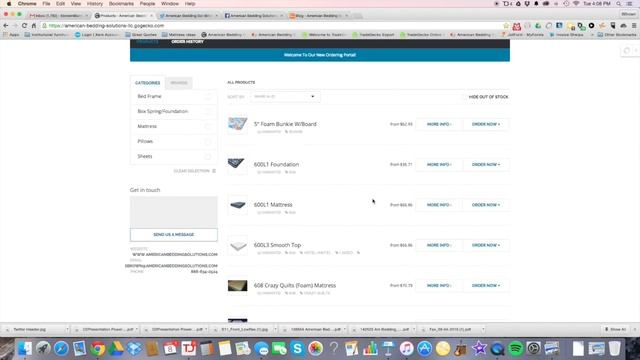640x360 pixels.
Task: Expand Order Now for 5" Foam Bunkie W/Board
Action: [x=486, y=124]
